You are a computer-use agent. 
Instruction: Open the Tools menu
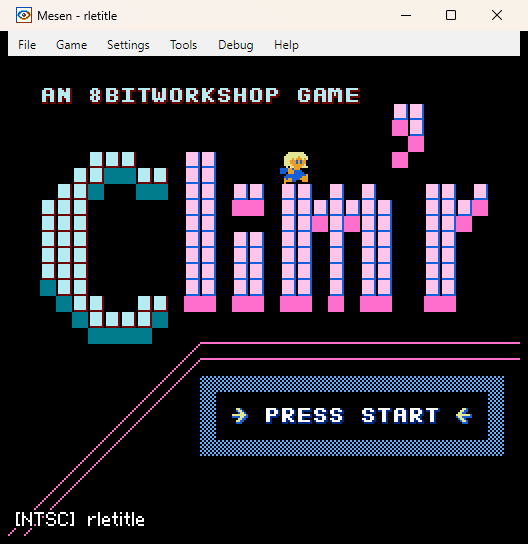(x=184, y=45)
